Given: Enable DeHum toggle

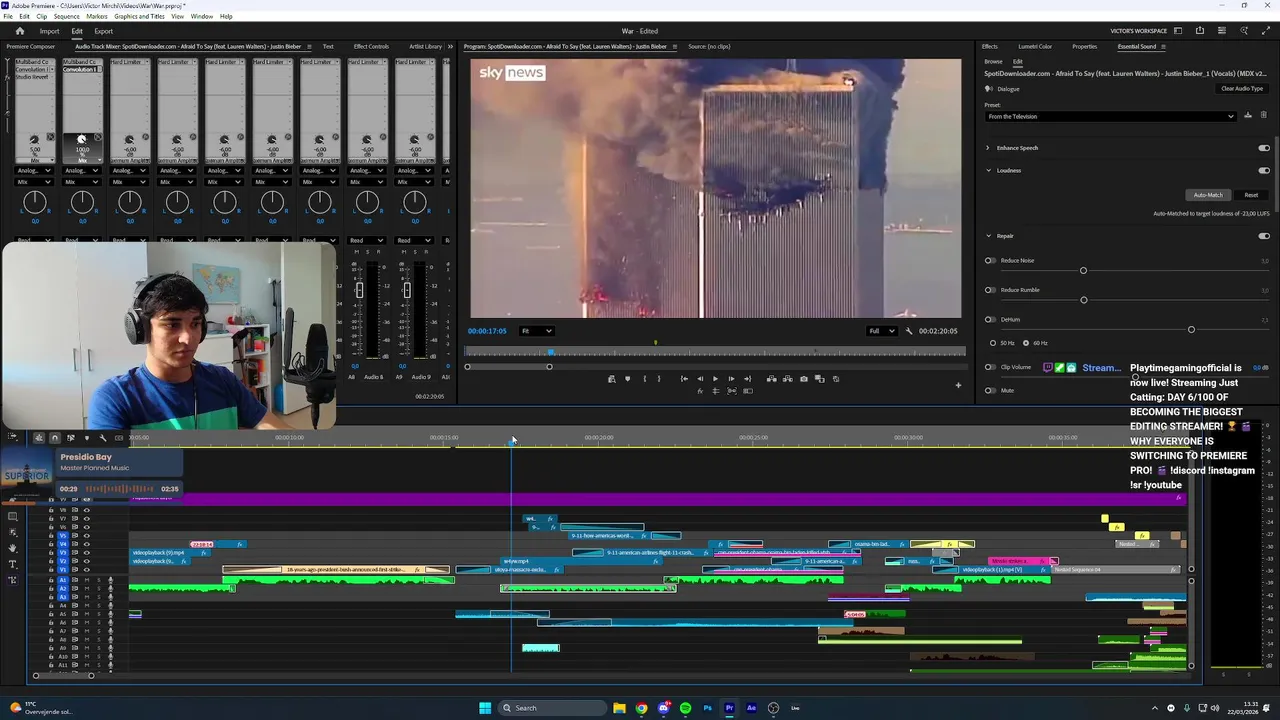Looking at the screenshot, I should pyautogui.click(x=990, y=320).
